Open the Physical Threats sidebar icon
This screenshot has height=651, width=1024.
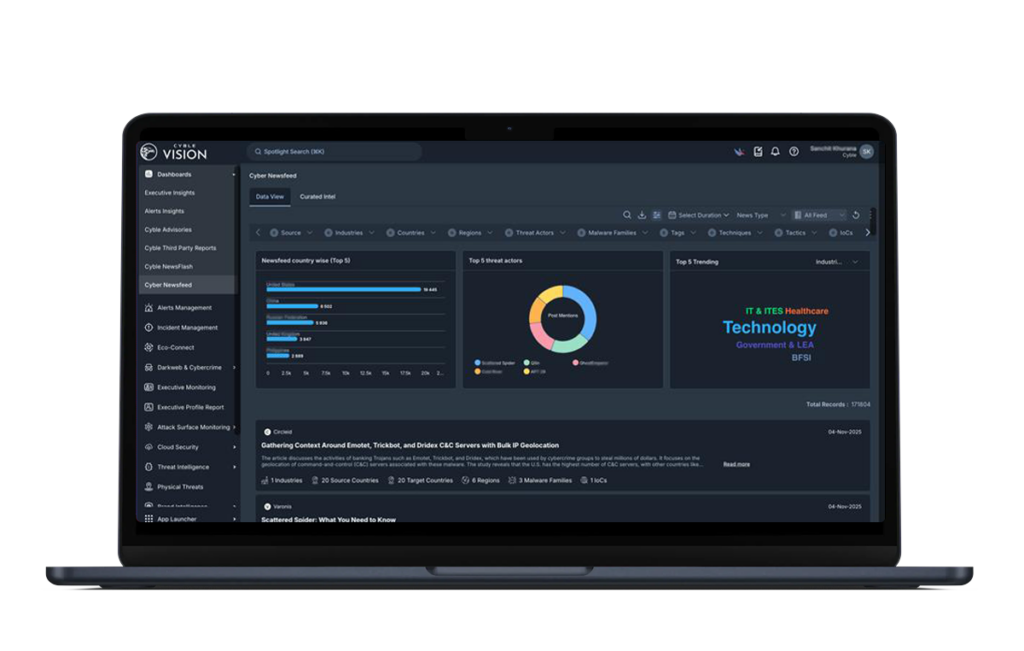(148, 486)
